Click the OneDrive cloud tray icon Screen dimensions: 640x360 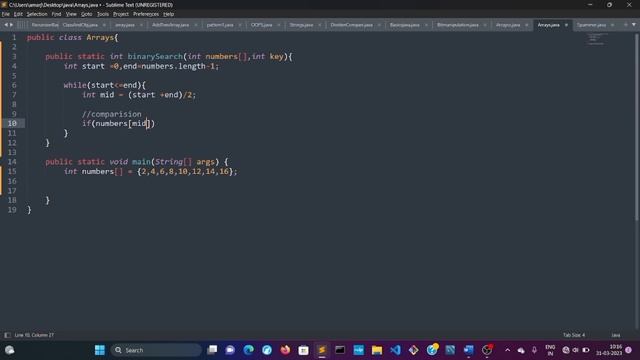521,350
